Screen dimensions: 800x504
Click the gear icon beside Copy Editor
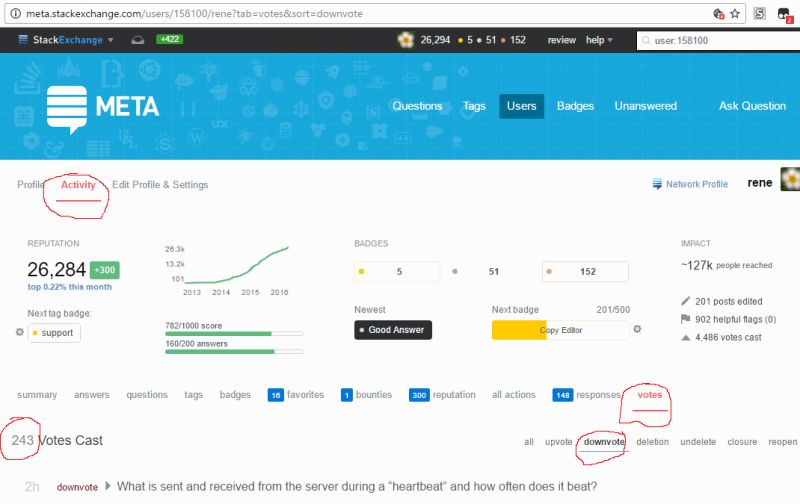(637, 329)
